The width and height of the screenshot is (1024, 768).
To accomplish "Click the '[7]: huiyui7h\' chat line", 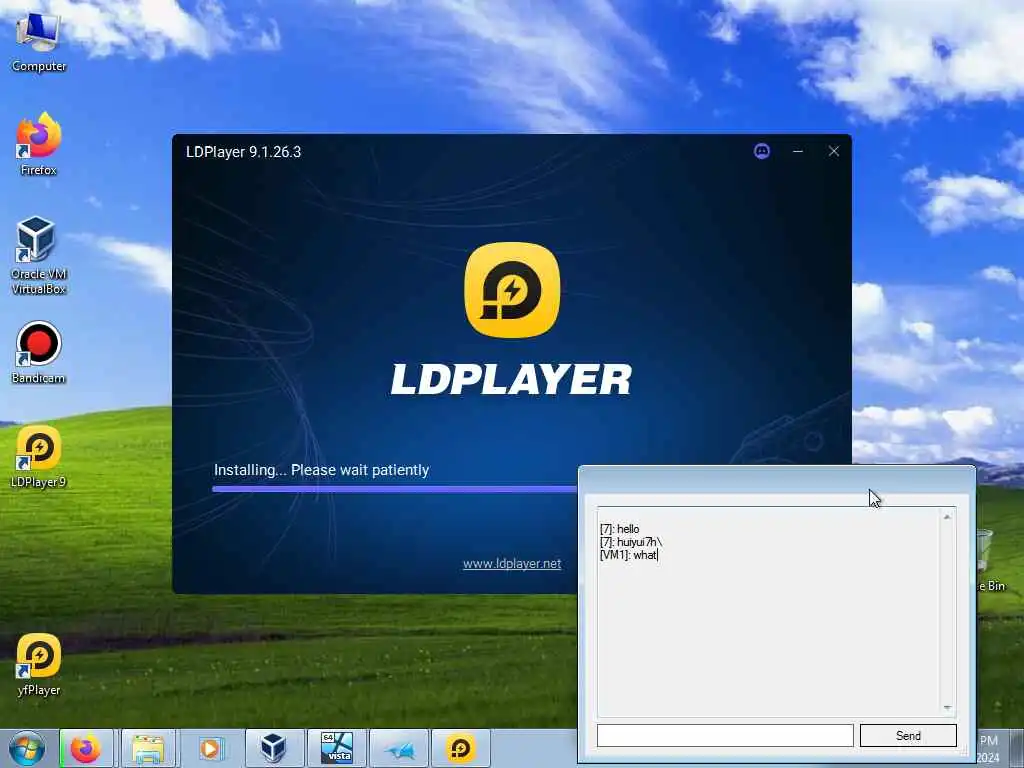I will click(x=631, y=542).
